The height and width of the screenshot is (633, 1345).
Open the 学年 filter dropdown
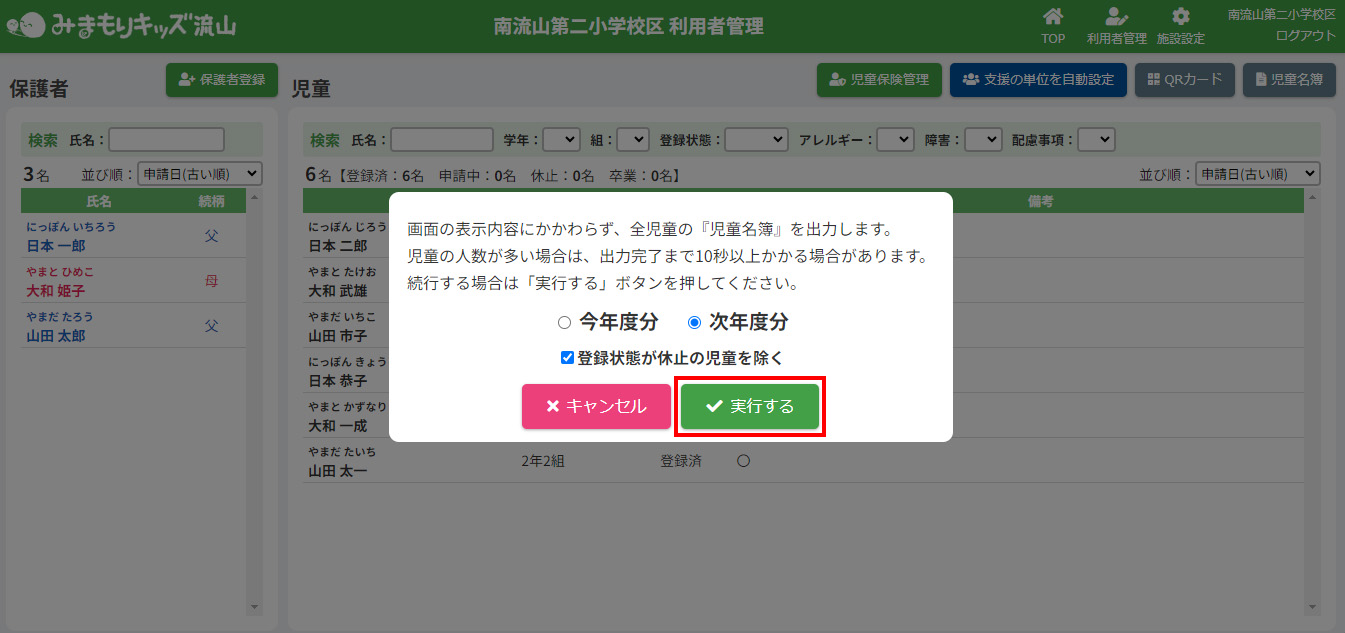pos(560,140)
